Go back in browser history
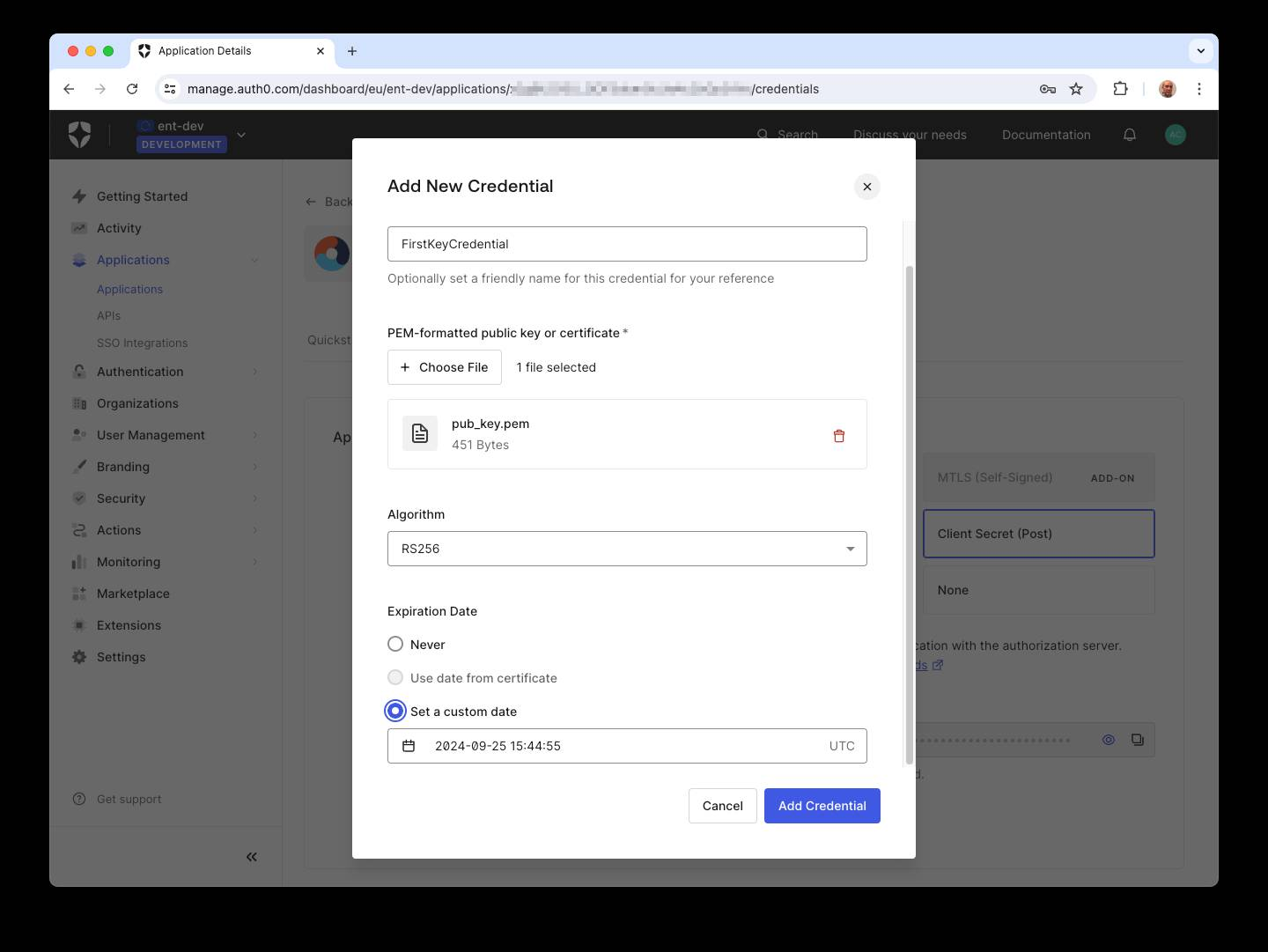 click(x=69, y=89)
